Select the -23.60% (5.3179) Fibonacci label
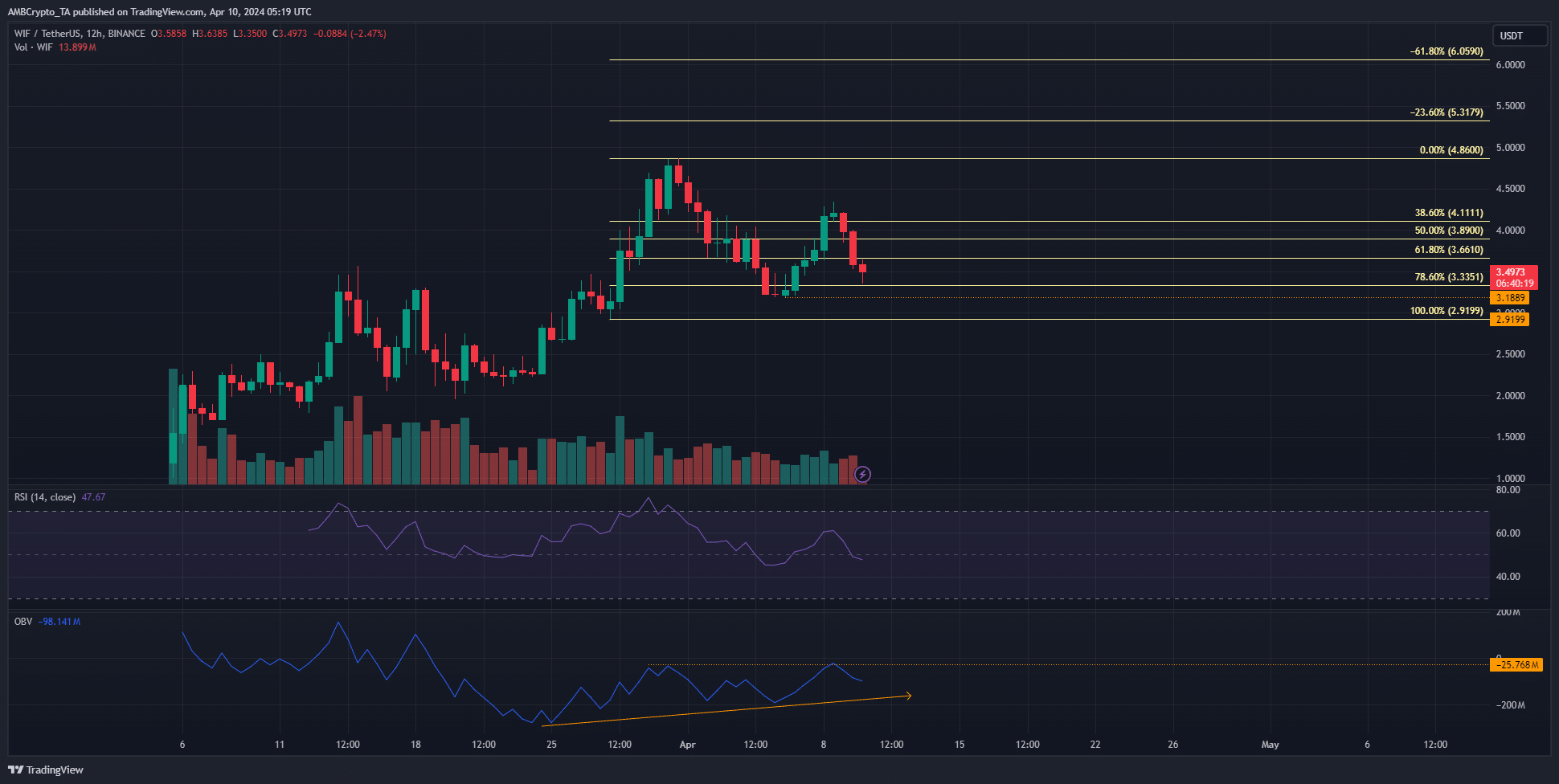 [1446, 112]
